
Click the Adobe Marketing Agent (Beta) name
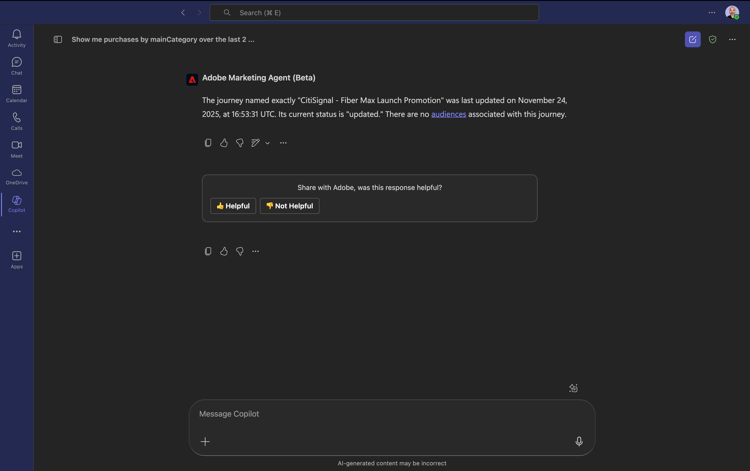[259, 77]
